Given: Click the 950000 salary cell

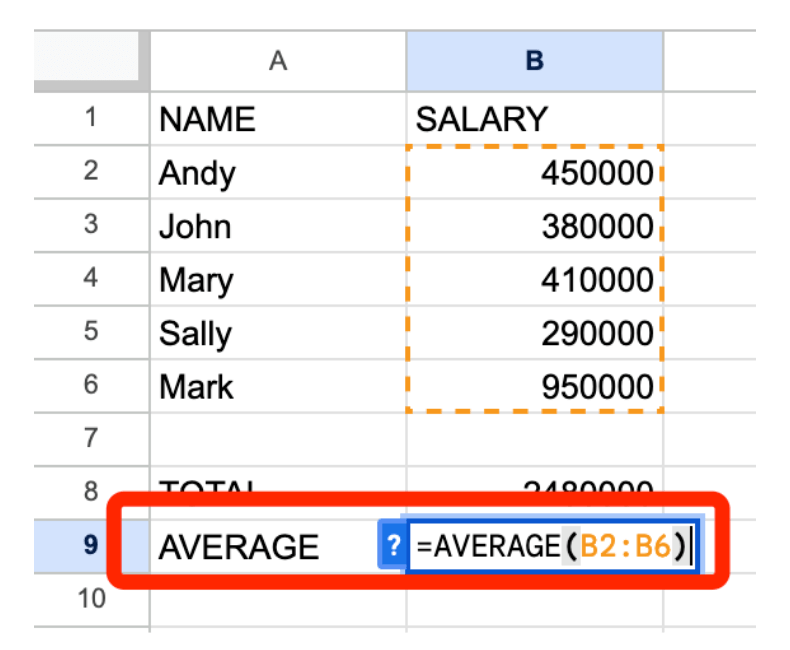Looking at the screenshot, I should pyautogui.click(x=534, y=386).
